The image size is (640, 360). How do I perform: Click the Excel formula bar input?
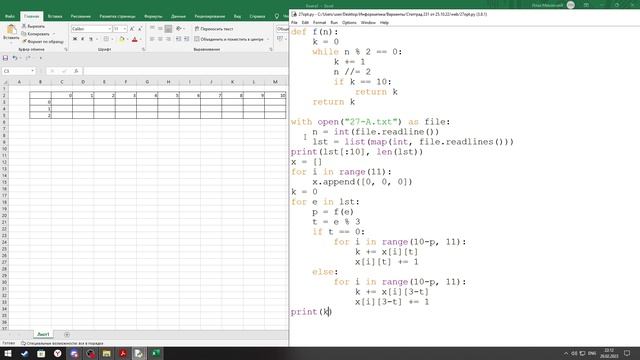coord(186,71)
